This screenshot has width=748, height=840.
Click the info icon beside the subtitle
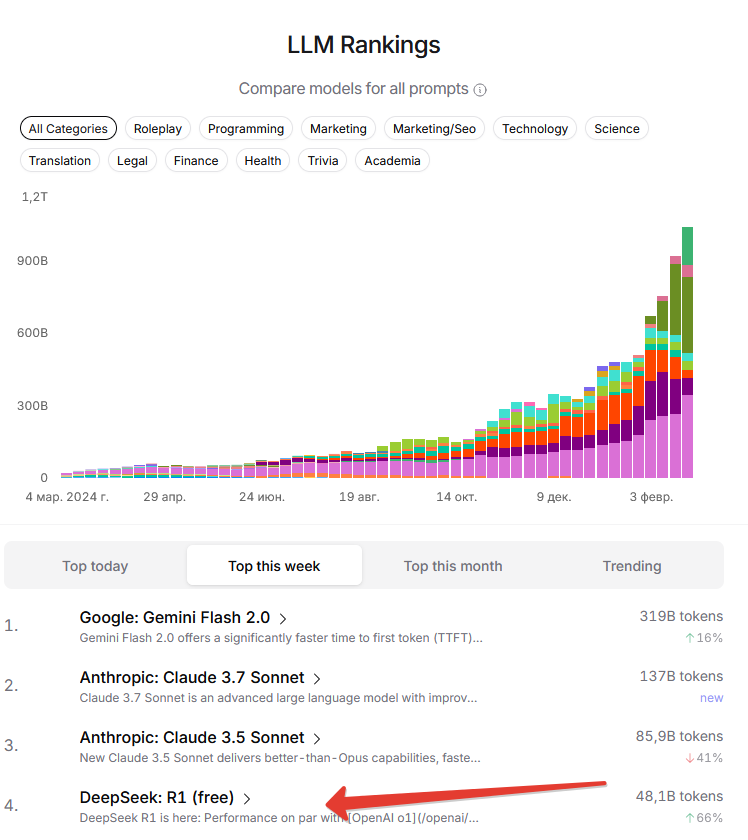point(480,89)
